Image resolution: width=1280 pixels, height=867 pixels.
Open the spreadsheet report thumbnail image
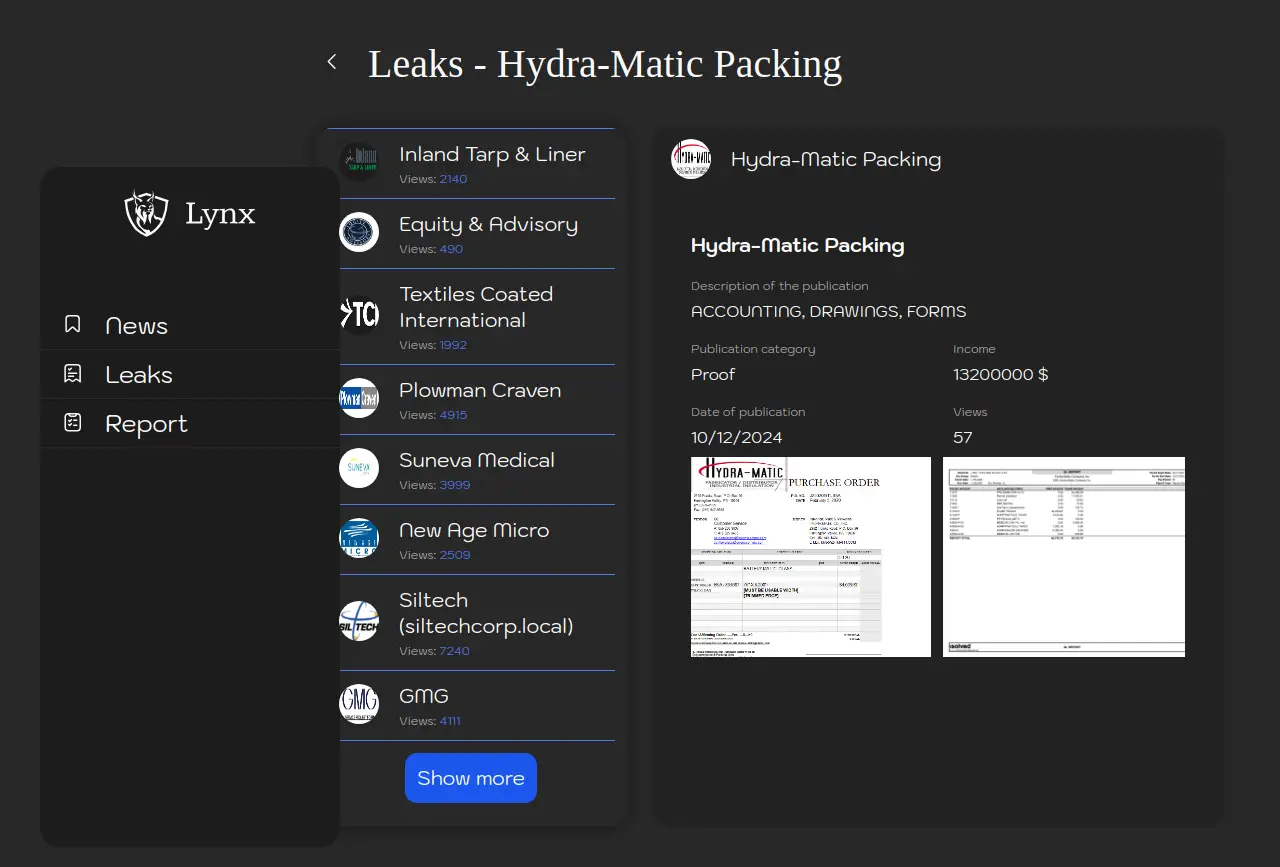[x=1063, y=557]
